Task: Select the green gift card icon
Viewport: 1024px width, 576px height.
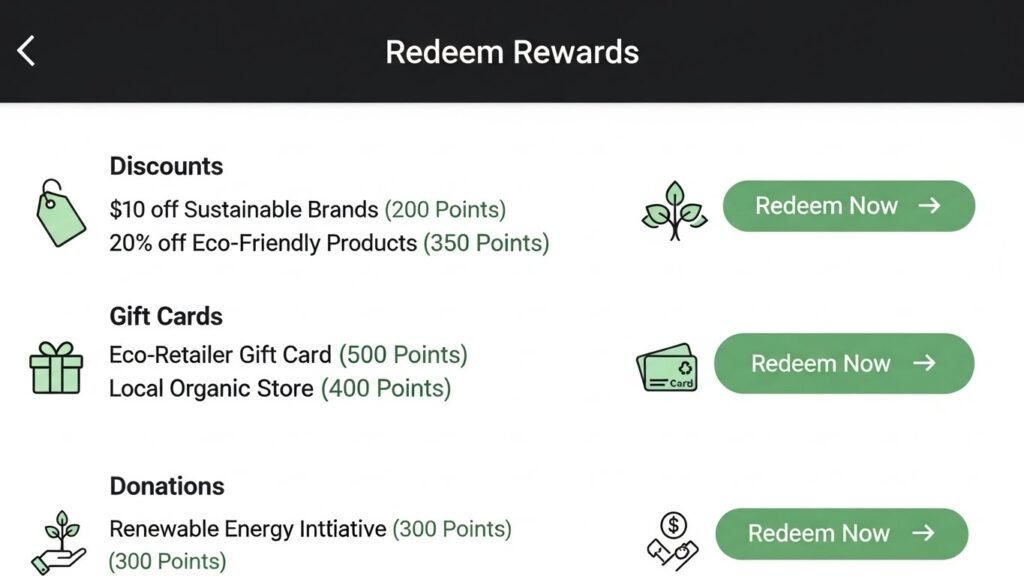Action: [668, 367]
